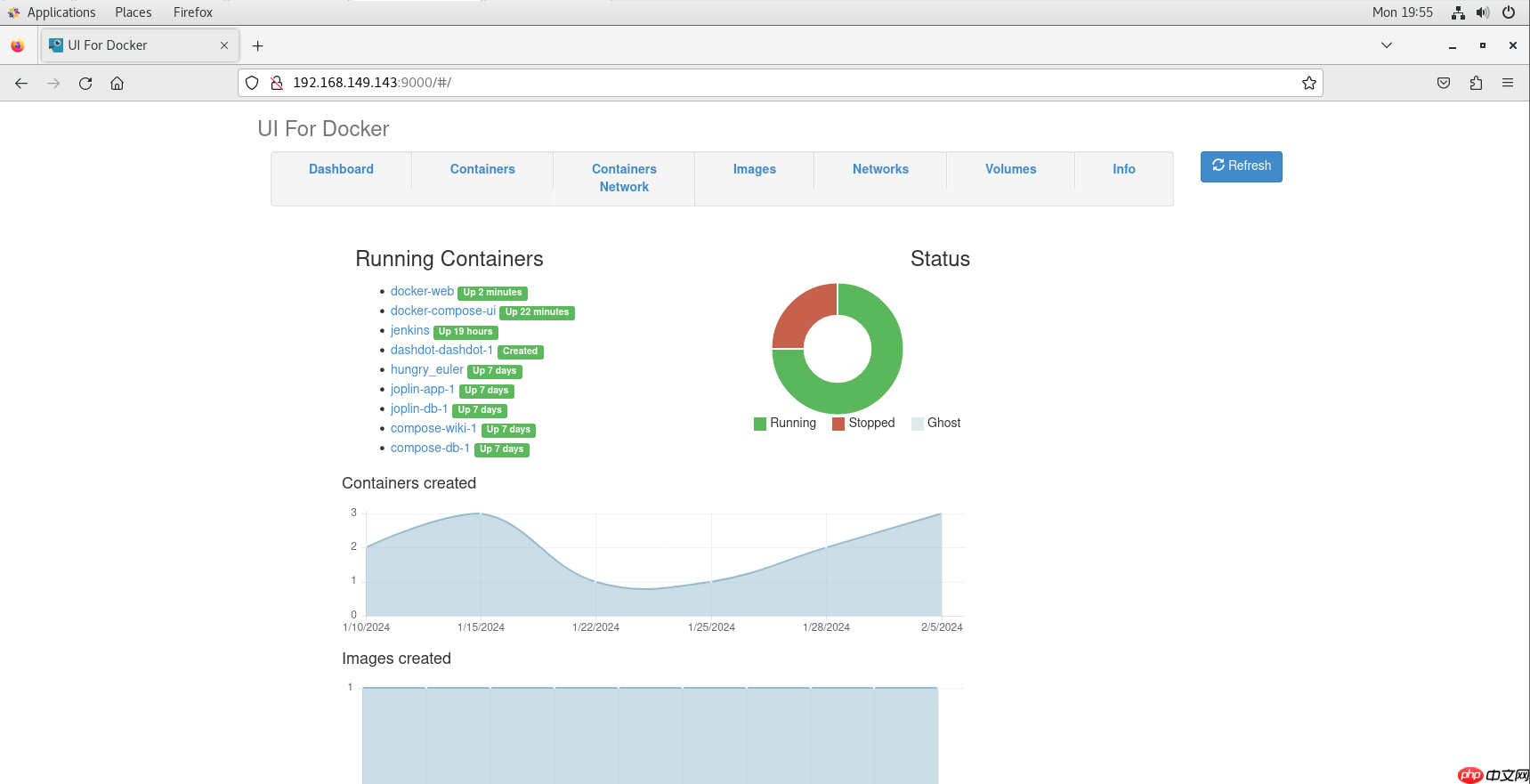Click the Firefox back arrow button
The height and width of the screenshot is (784, 1530).
21,83
